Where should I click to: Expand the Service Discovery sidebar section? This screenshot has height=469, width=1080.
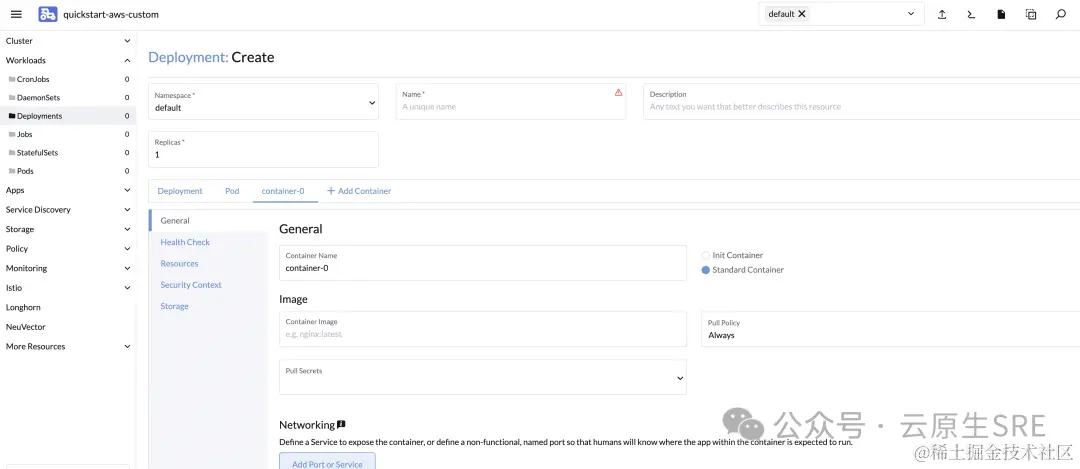click(127, 210)
